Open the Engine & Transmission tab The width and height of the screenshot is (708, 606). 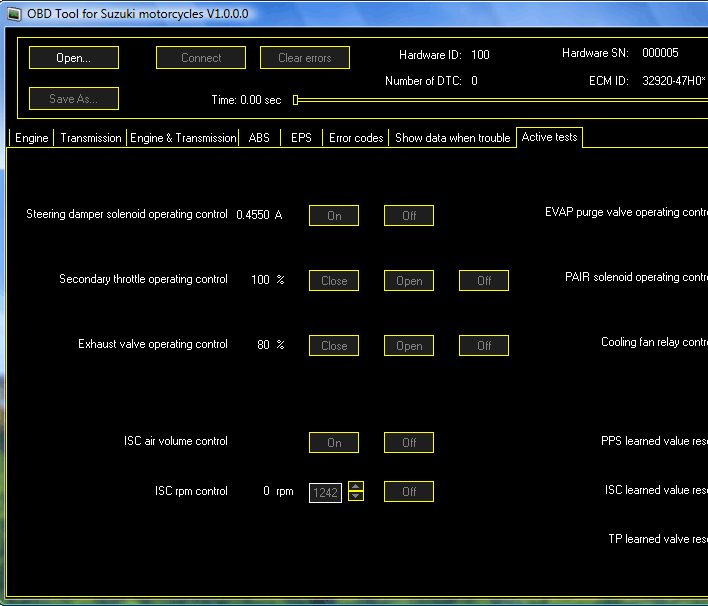183,138
